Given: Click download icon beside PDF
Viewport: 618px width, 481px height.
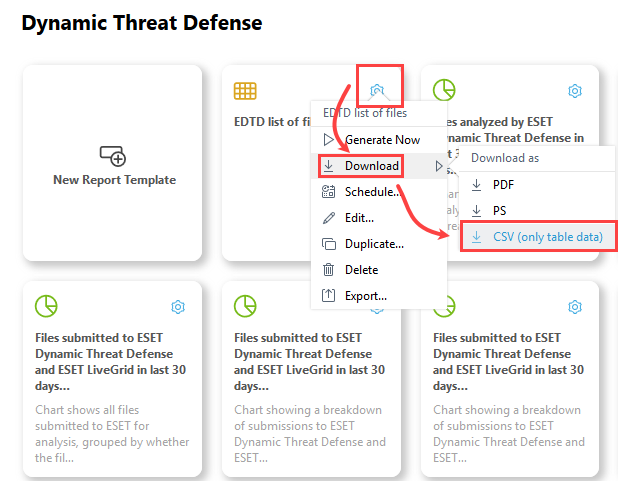Looking at the screenshot, I should pos(477,185).
